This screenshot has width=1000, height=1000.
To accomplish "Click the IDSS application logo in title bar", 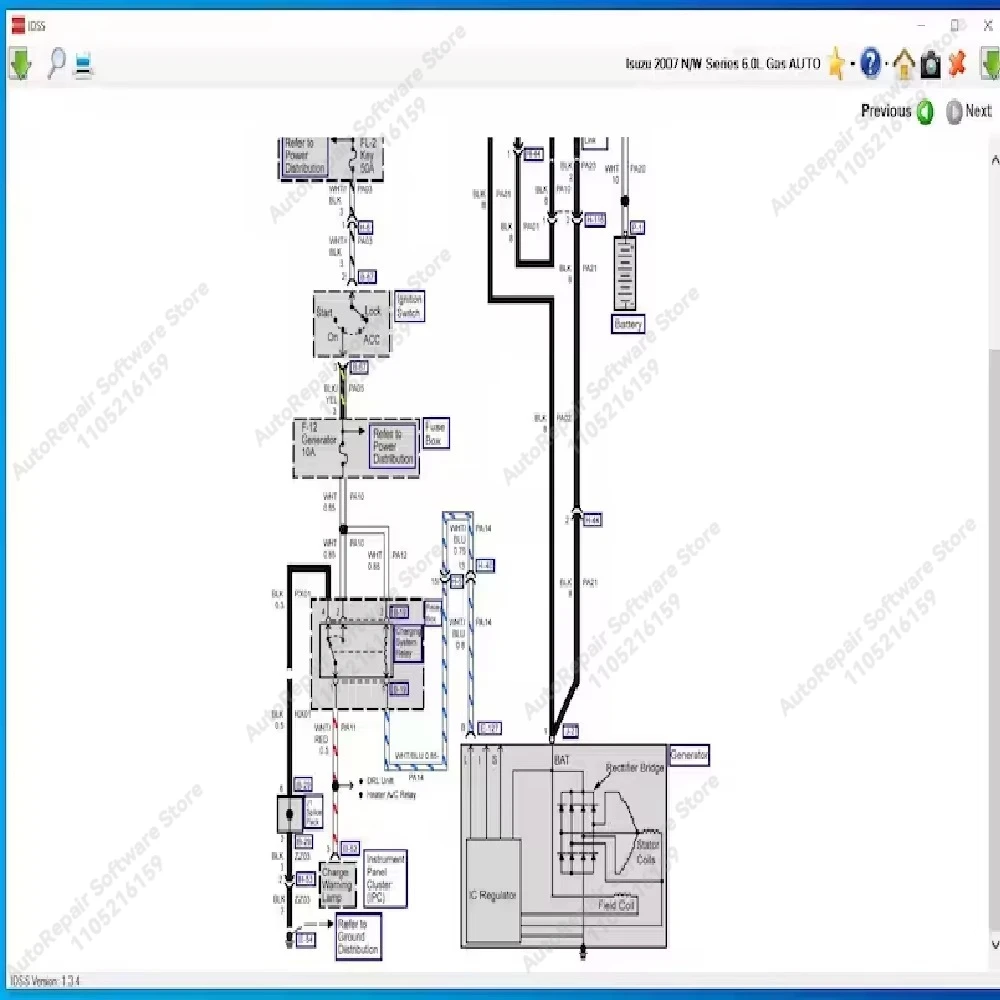I will [18, 26].
